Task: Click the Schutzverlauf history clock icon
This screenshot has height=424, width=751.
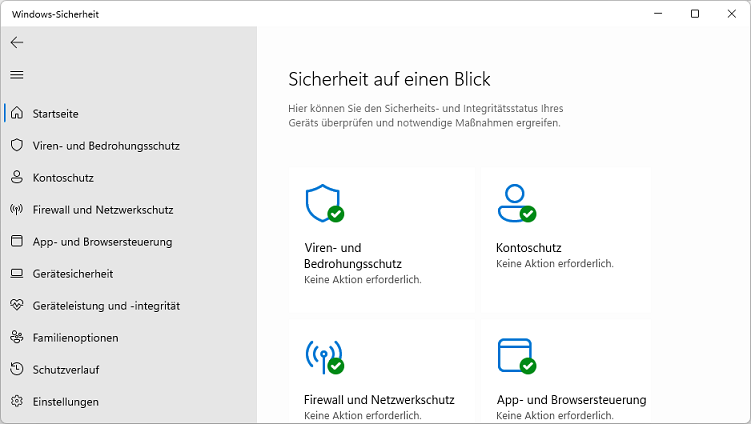Action: [x=17, y=369]
